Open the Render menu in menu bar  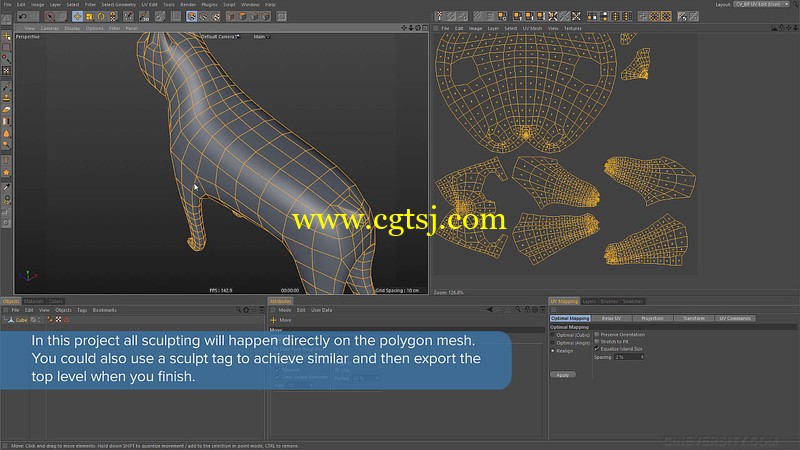(x=188, y=4)
